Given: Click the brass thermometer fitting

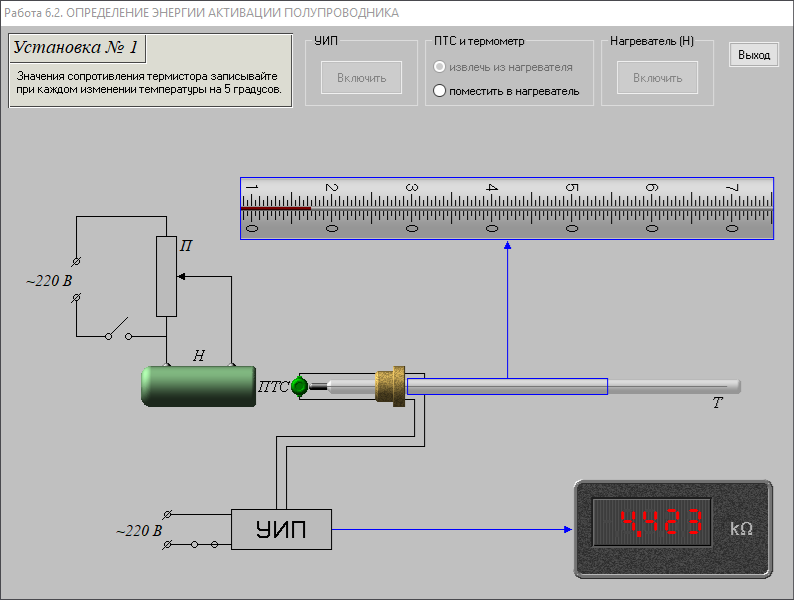Looking at the screenshot, I should [390, 386].
